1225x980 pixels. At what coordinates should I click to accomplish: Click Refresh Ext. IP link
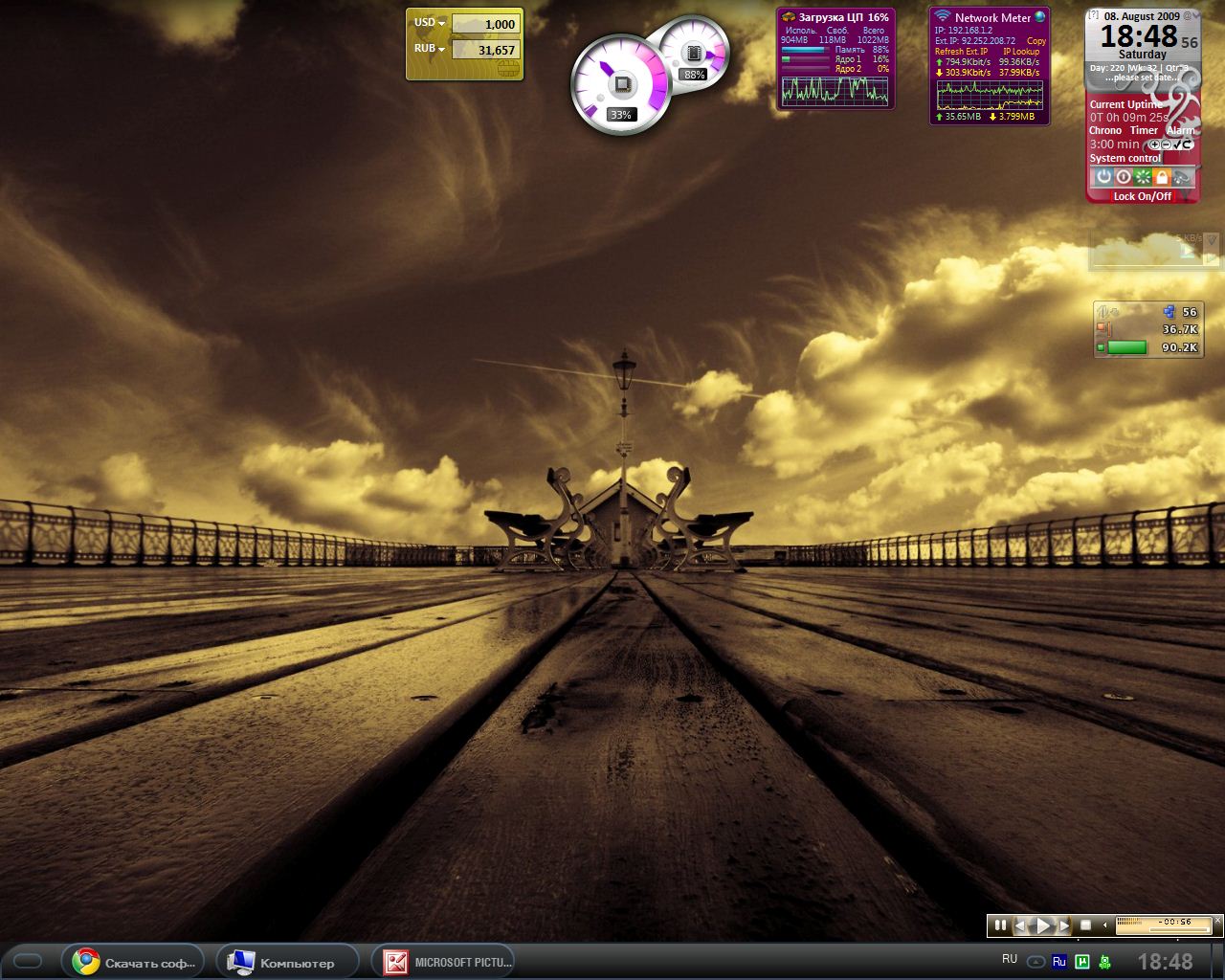(961, 52)
